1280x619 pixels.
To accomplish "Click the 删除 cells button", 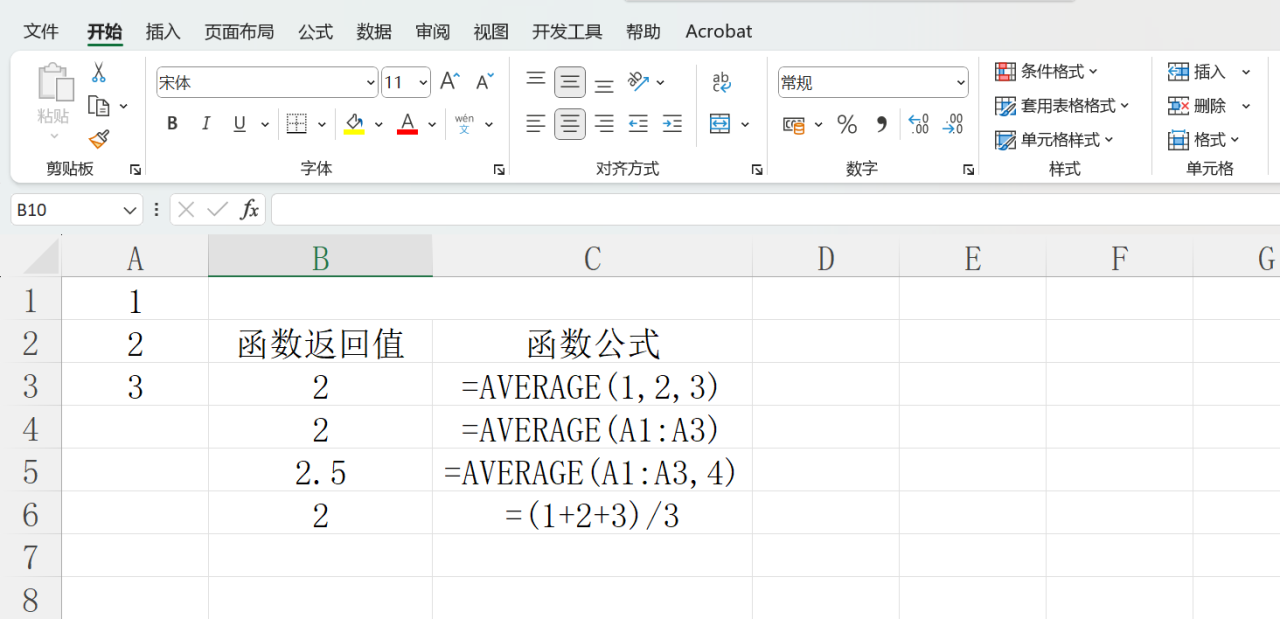I will (1209, 106).
